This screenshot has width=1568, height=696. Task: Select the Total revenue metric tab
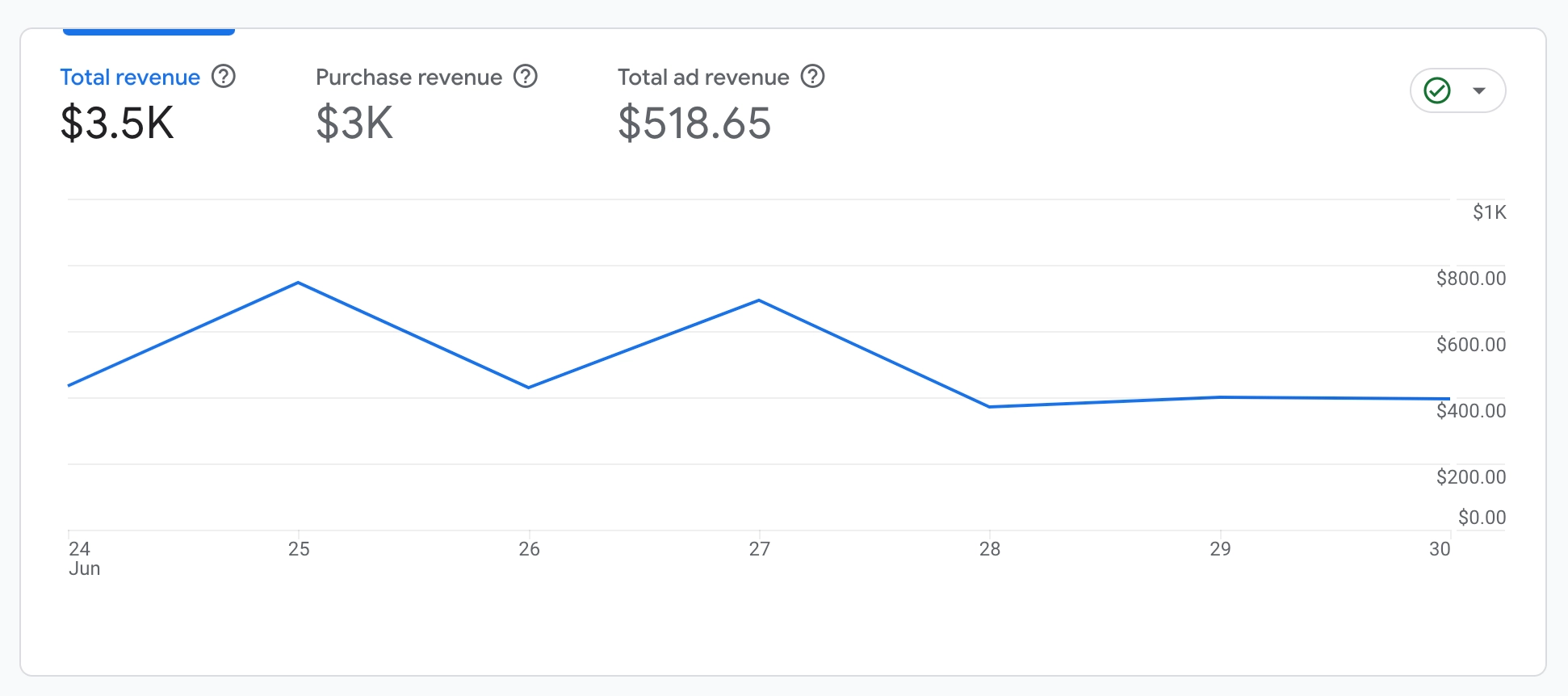tap(130, 78)
